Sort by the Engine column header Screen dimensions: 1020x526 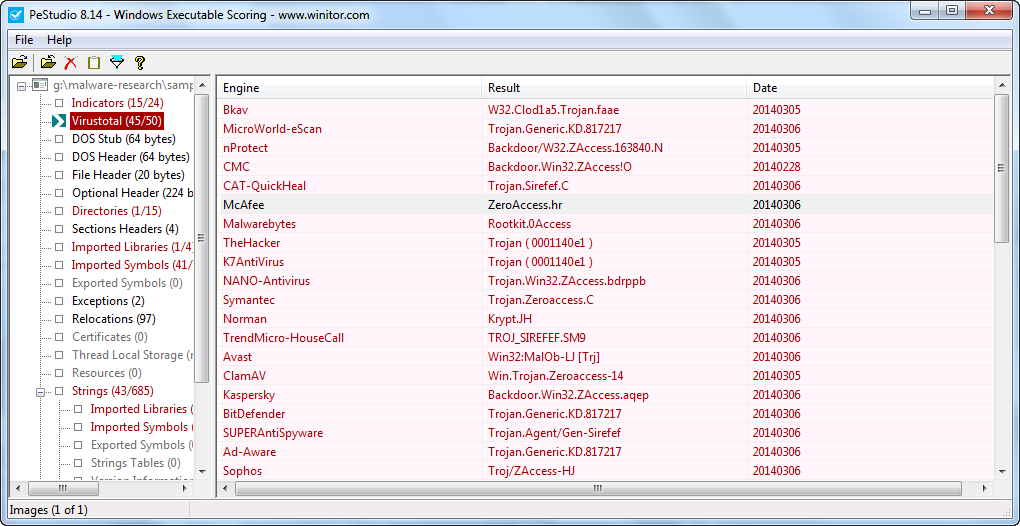pos(351,88)
